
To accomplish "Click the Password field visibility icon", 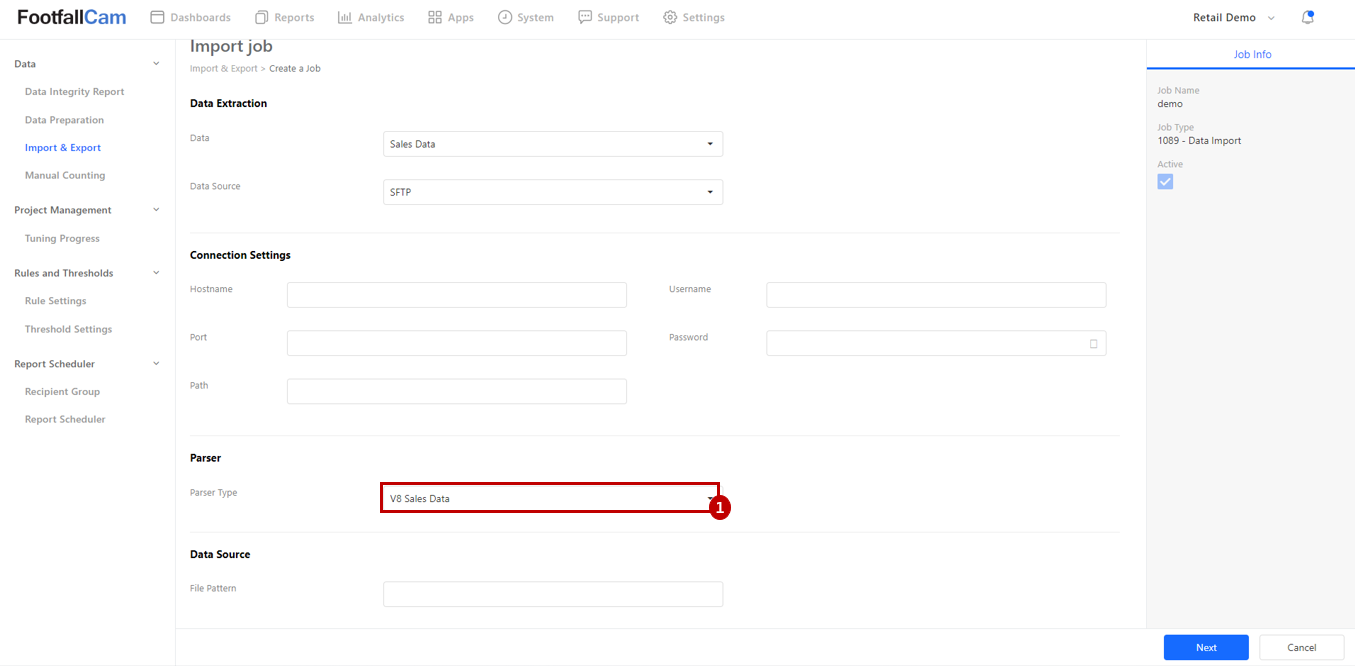I will (1093, 344).
